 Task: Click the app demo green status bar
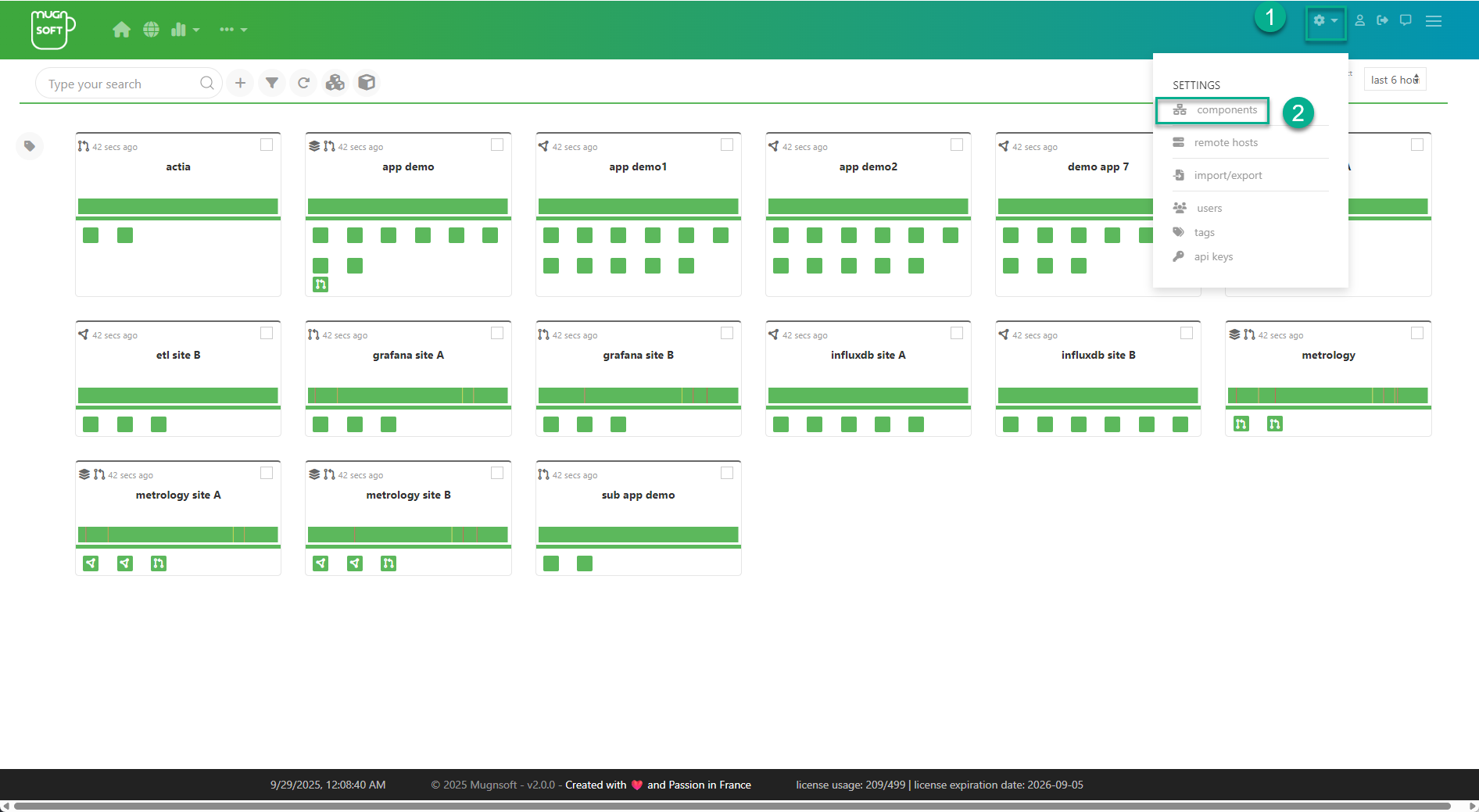408,206
